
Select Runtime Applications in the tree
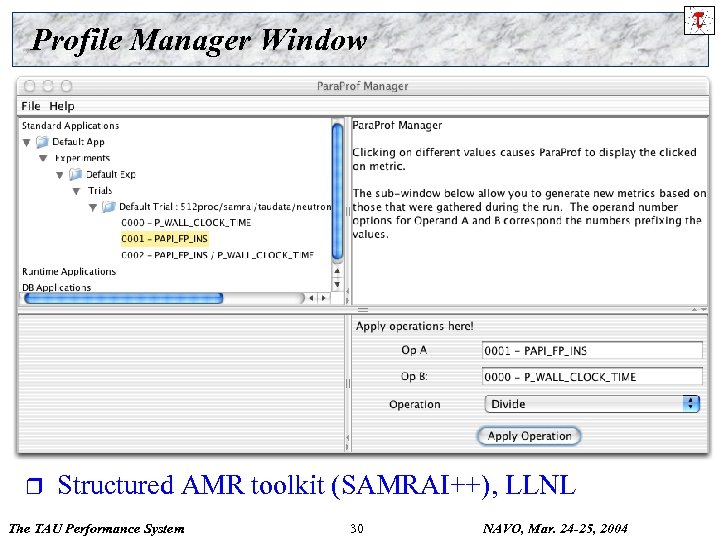(x=69, y=271)
